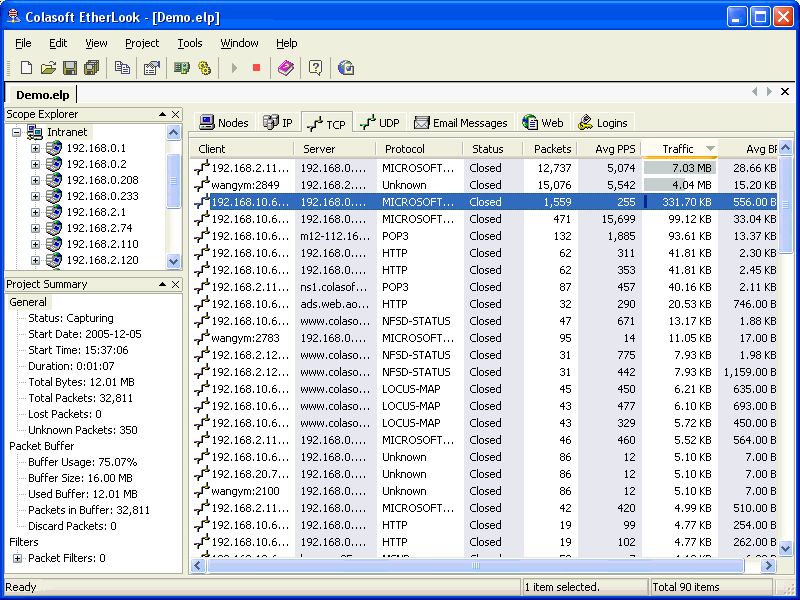The width and height of the screenshot is (800, 600).
Task: Switch to the Logins tab
Action: coord(603,122)
